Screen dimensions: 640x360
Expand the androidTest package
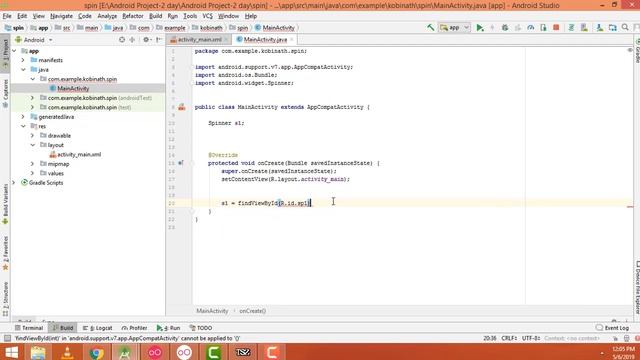pyautogui.click(x=33, y=98)
